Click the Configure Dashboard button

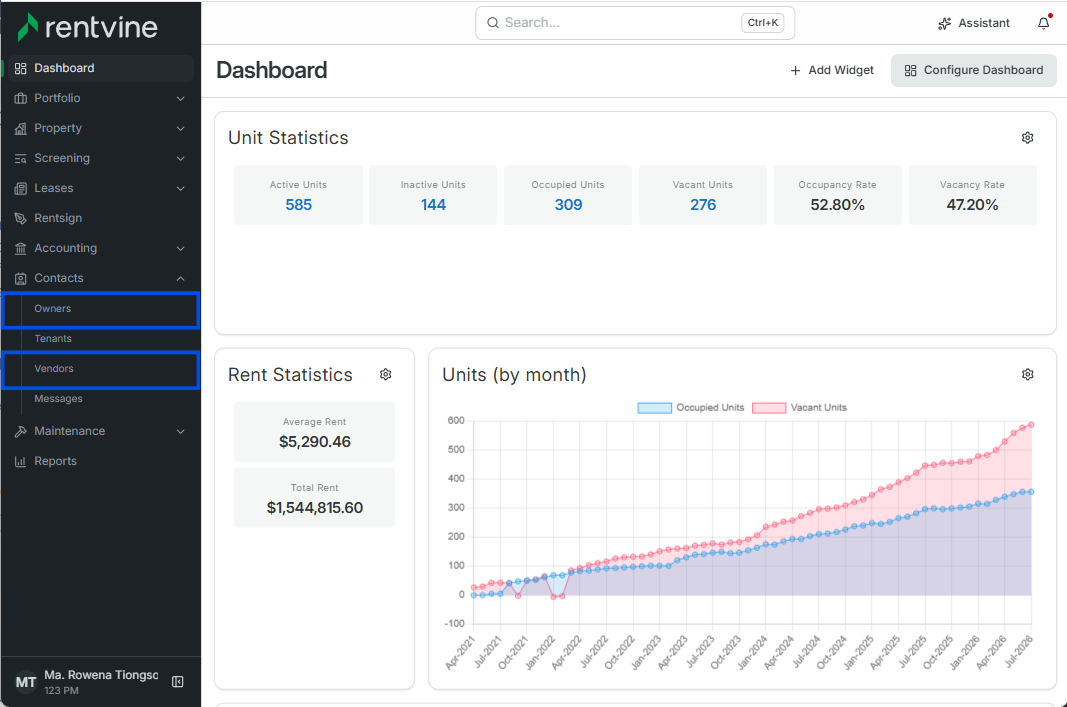coord(974,70)
